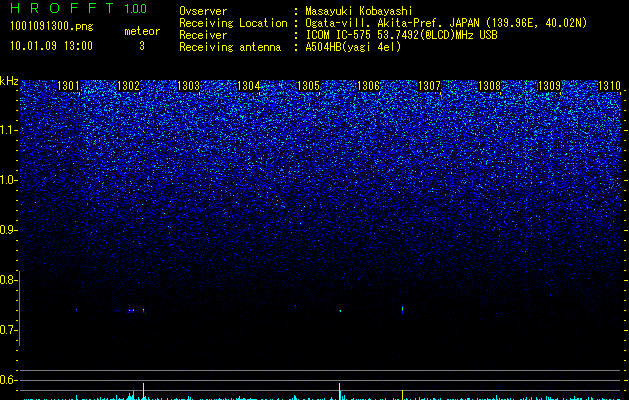
Task: Click the 1302 time marker
Action: point(128,85)
